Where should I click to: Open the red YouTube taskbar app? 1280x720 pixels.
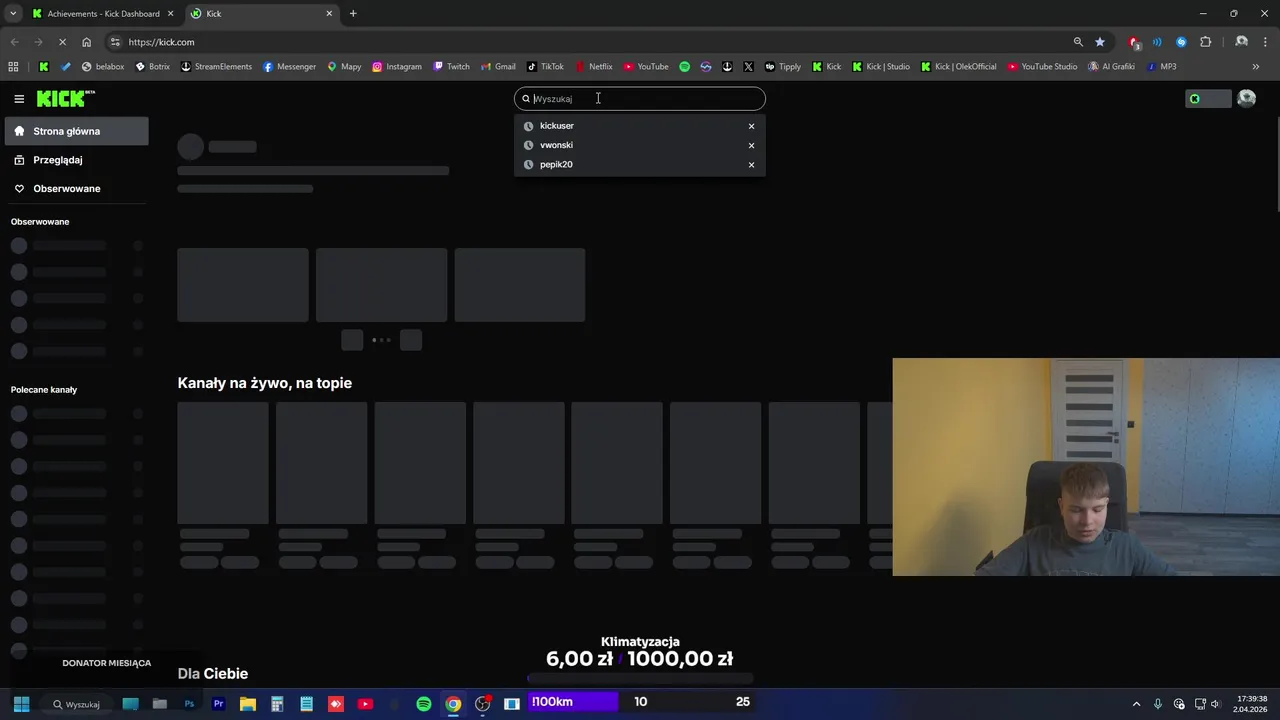tap(365, 704)
